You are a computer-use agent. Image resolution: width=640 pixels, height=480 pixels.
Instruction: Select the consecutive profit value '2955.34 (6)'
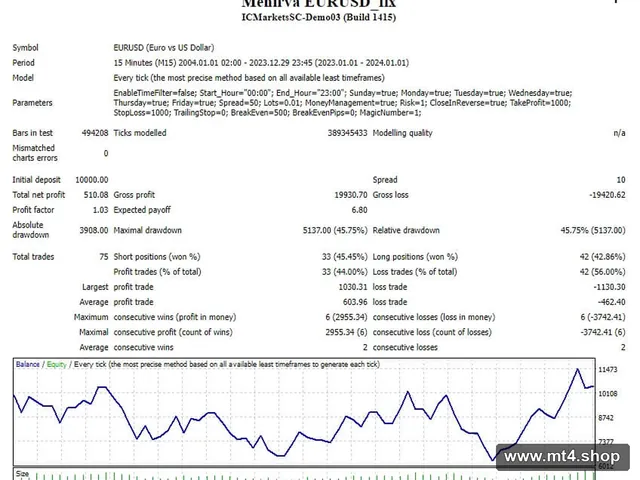347,333
